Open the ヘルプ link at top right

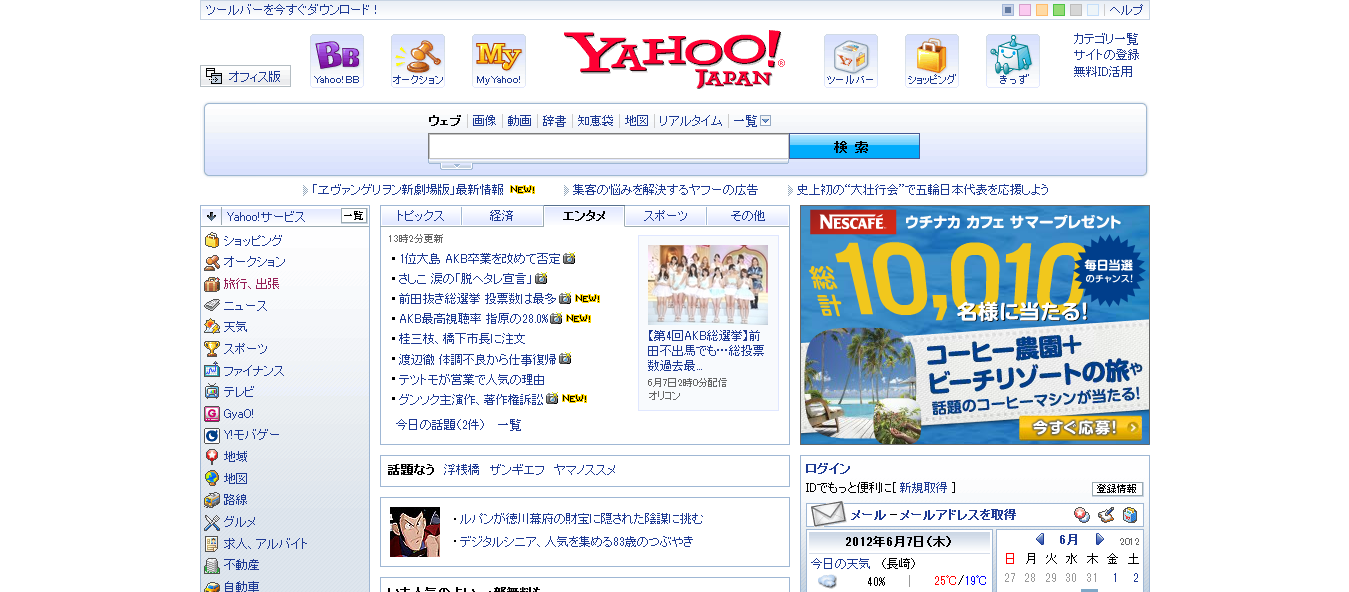[x=1126, y=10]
